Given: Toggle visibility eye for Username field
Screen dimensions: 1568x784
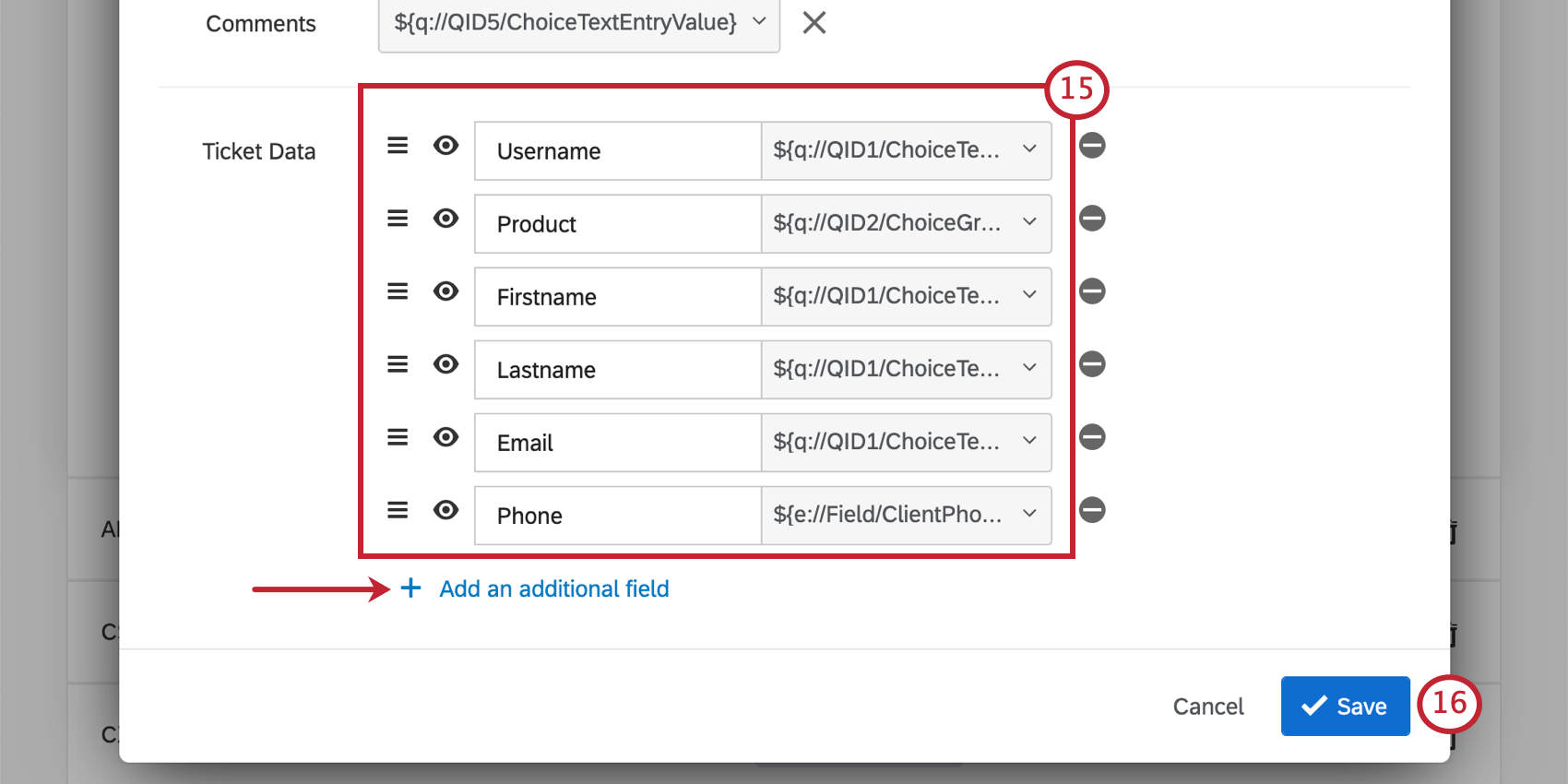Looking at the screenshot, I should (445, 146).
